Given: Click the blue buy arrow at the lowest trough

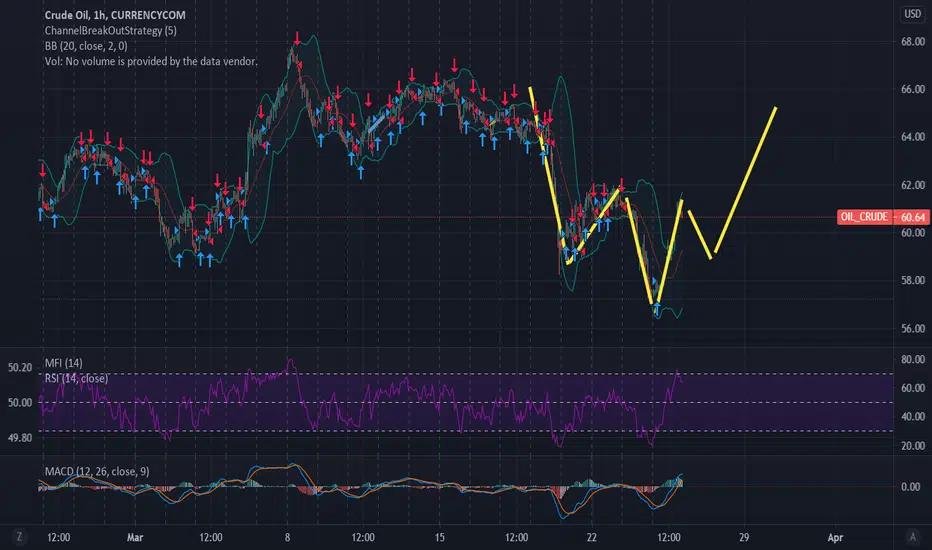Looking at the screenshot, I should click(x=657, y=307).
